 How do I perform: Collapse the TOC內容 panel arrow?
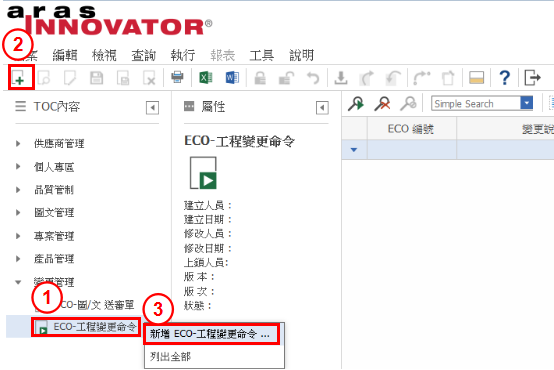click(x=152, y=108)
